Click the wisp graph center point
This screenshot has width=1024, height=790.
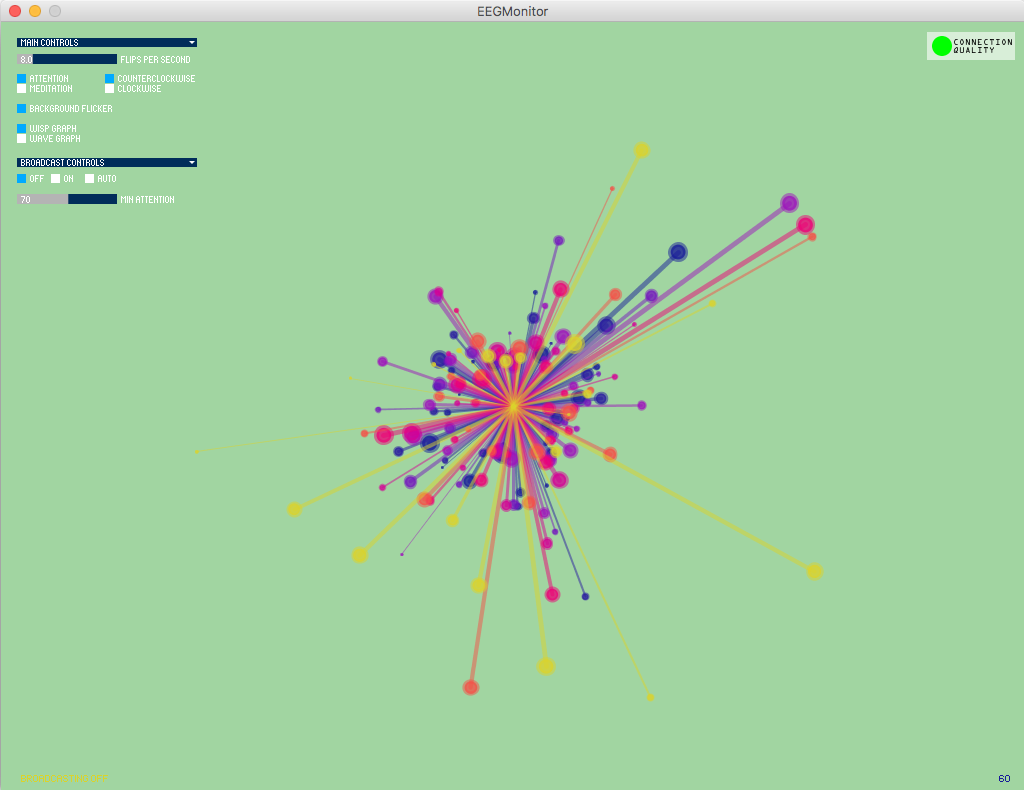(514, 406)
